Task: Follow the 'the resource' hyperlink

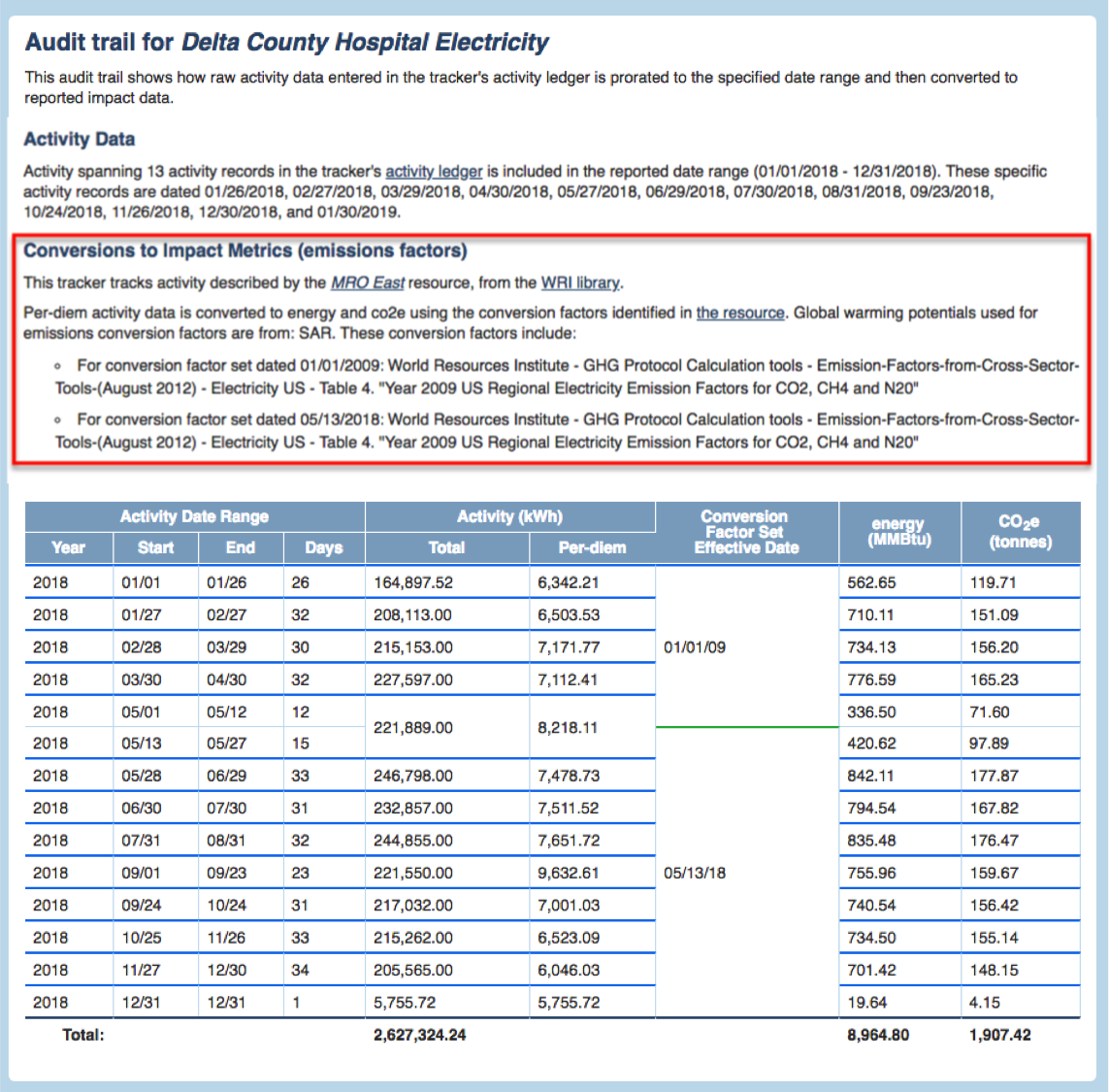Action: click(740, 313)
